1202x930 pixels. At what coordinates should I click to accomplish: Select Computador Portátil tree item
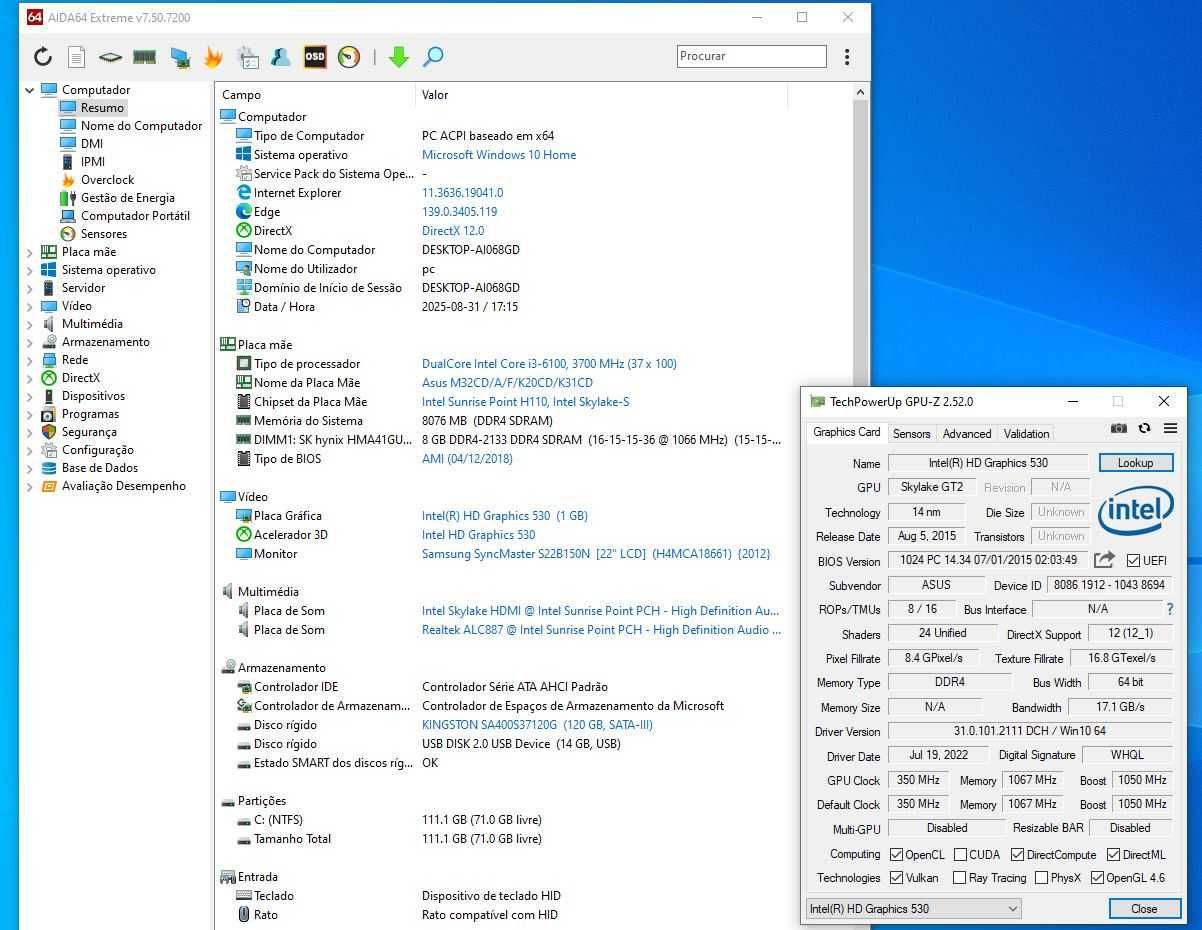(135, 216)
